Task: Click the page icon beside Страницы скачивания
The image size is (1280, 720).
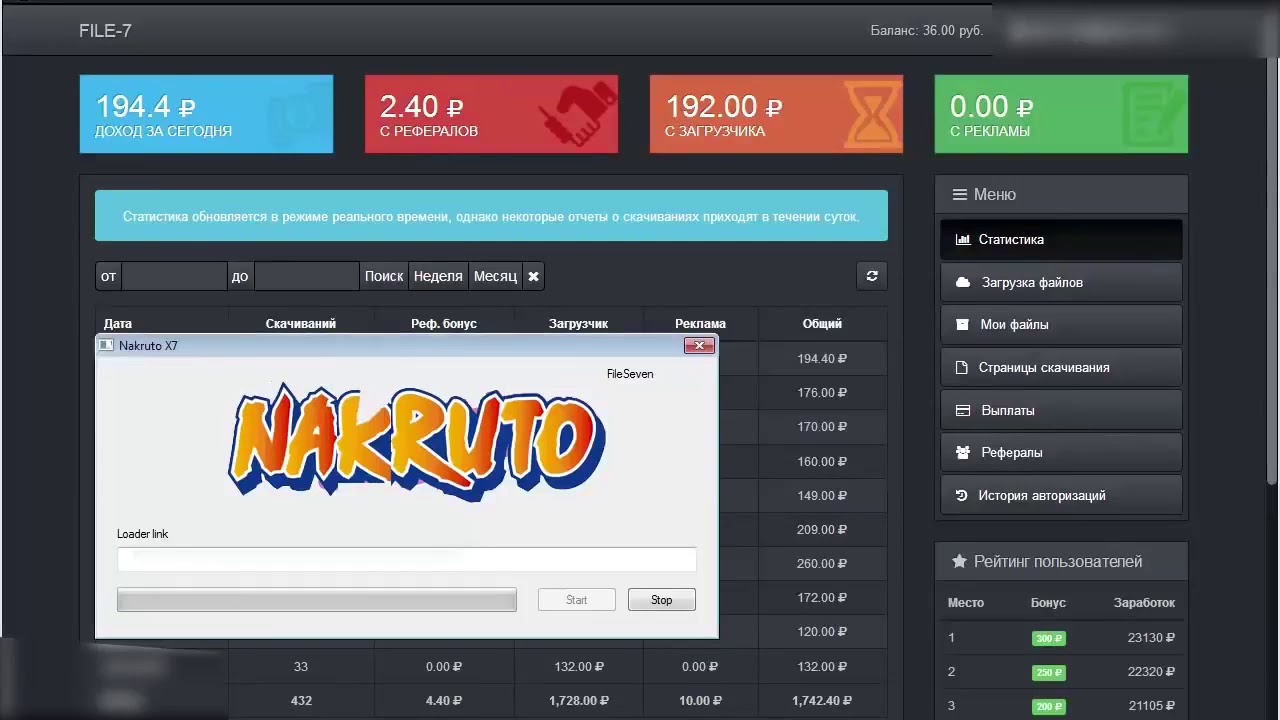Action: (962, 367)
